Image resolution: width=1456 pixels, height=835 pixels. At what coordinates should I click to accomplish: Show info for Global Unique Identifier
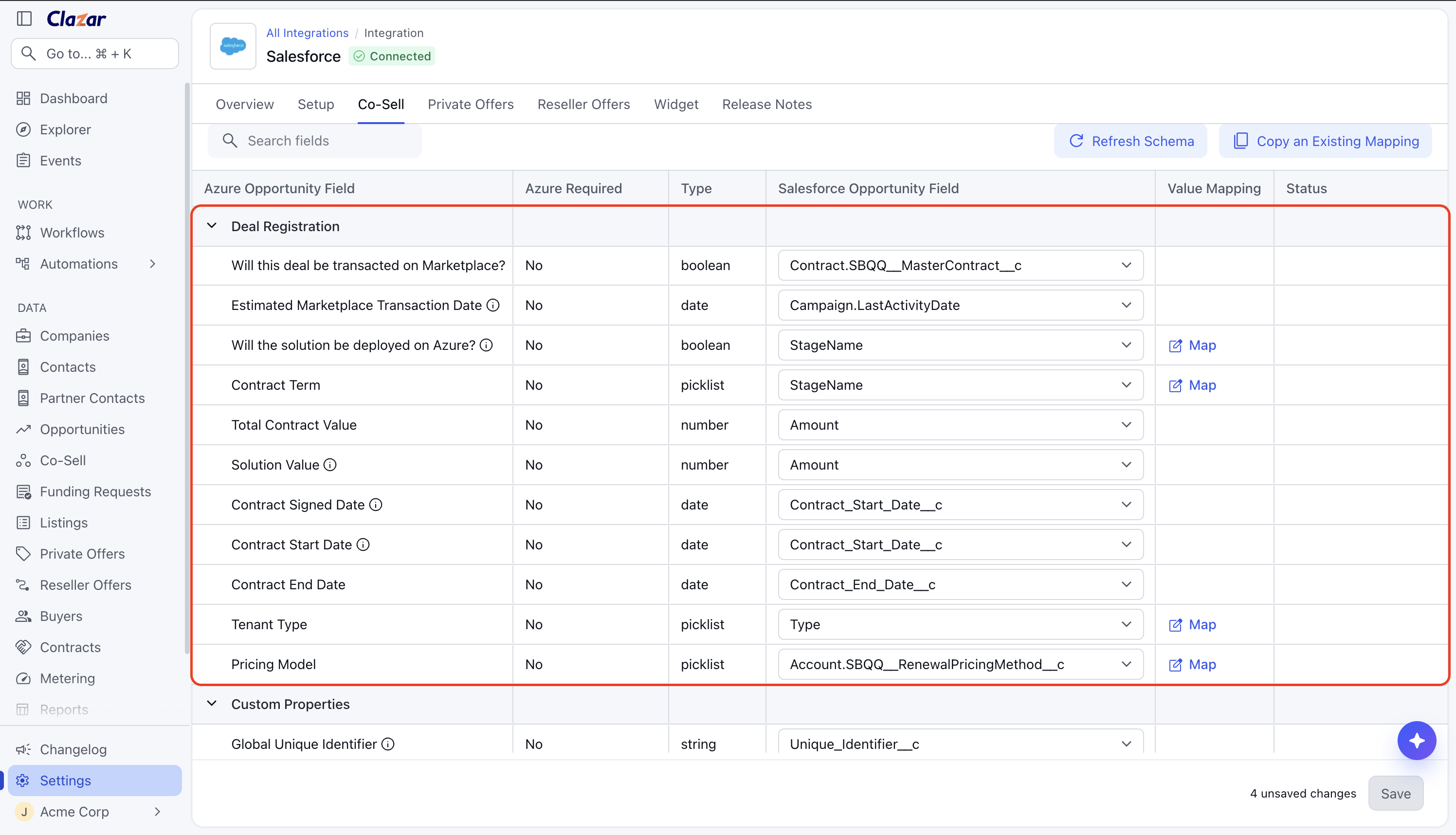tap(388, 744)
